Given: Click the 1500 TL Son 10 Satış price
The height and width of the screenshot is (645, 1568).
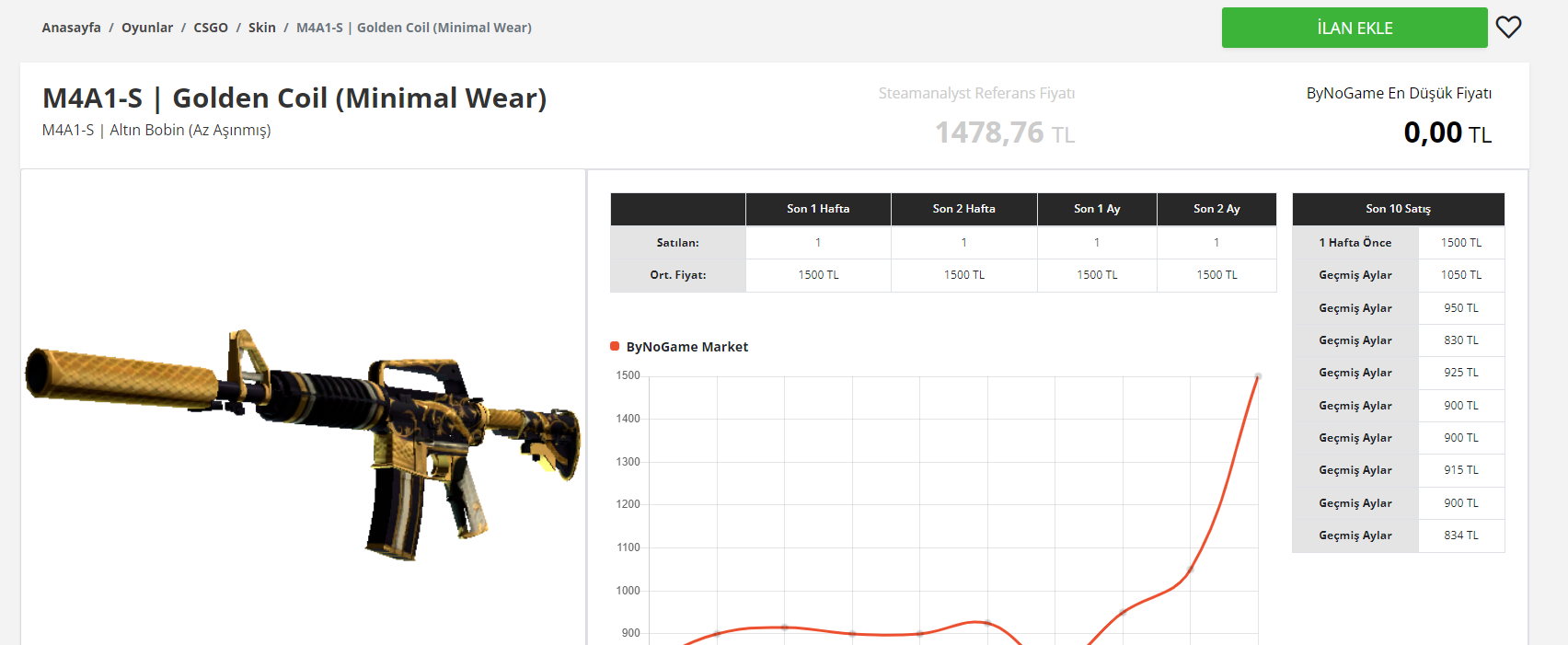Looking at the screenshot, I should pos(1461,243).
